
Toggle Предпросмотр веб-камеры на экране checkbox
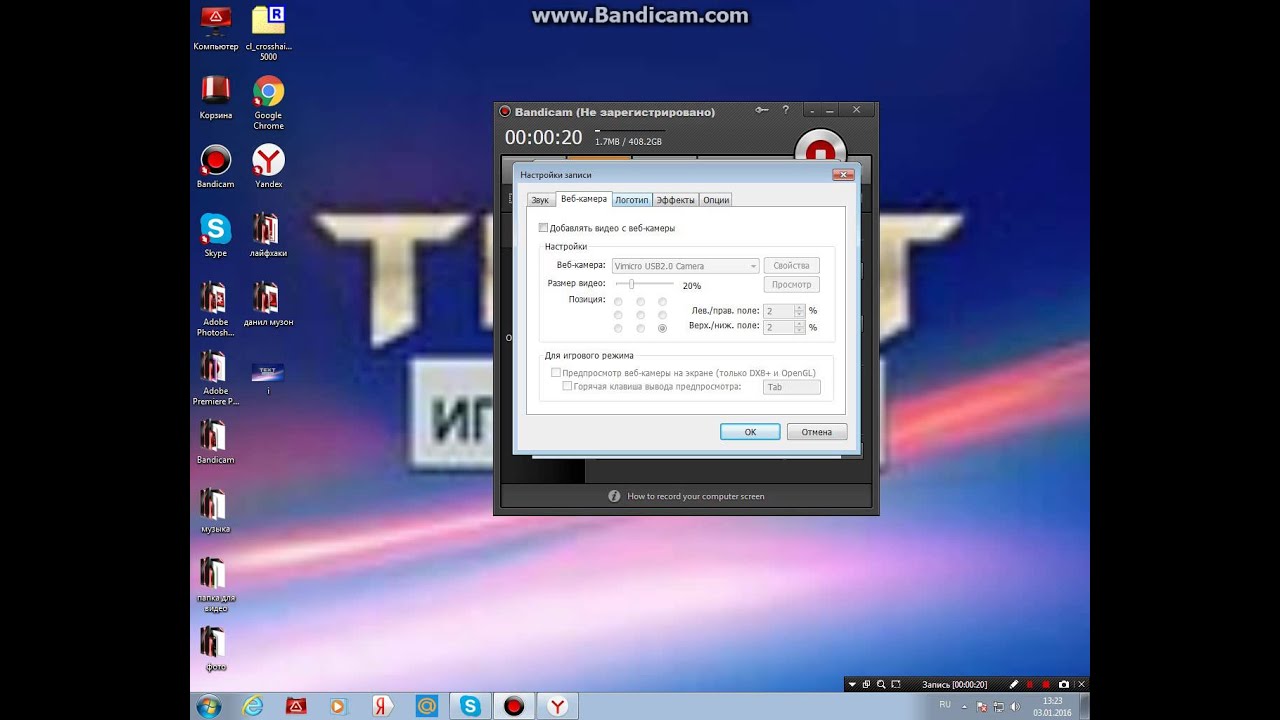pos(556,373)
